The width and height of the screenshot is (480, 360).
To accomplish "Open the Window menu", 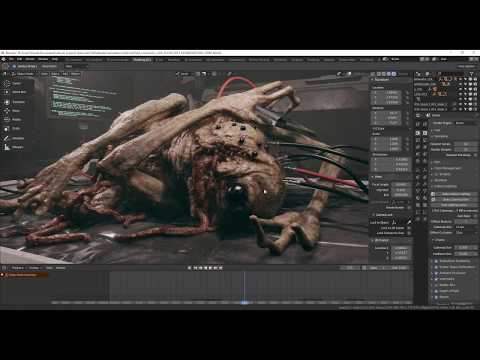I will point(43,59).
